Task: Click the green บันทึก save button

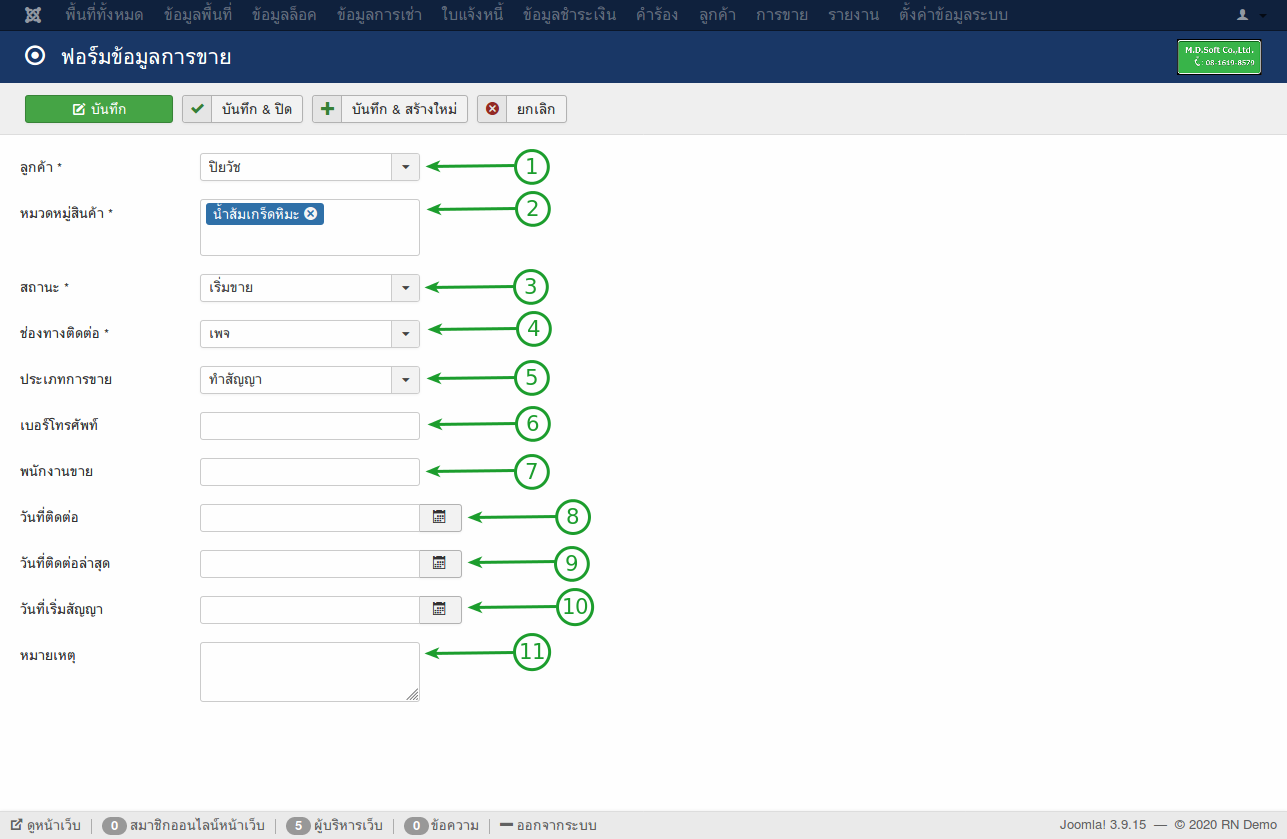Action: (x=99, y=109)
